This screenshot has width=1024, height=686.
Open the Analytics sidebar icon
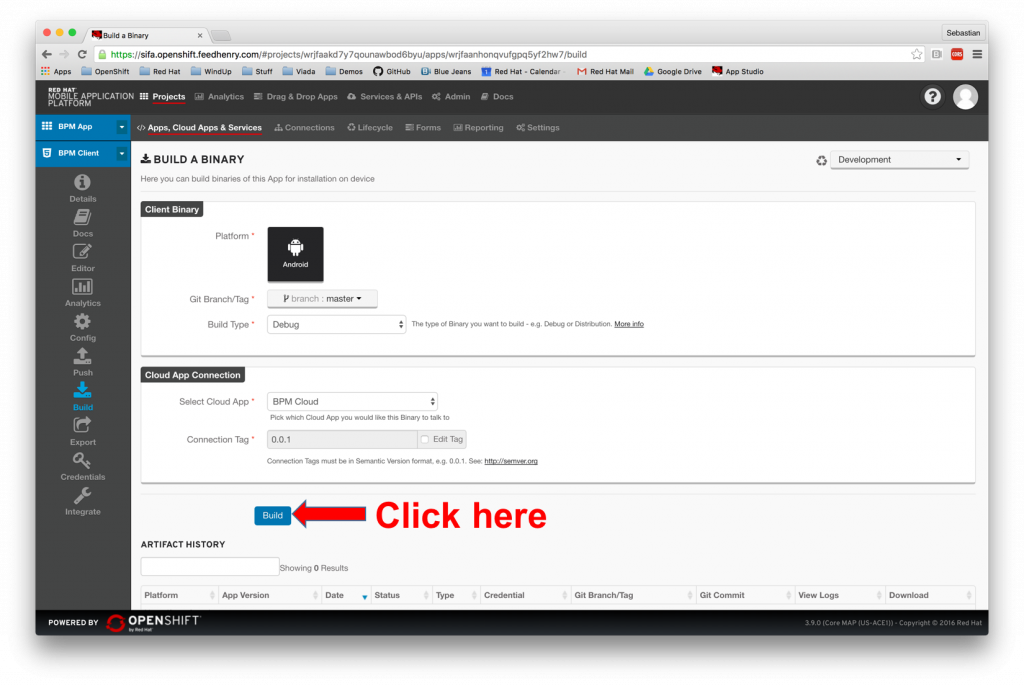point(82,292)
